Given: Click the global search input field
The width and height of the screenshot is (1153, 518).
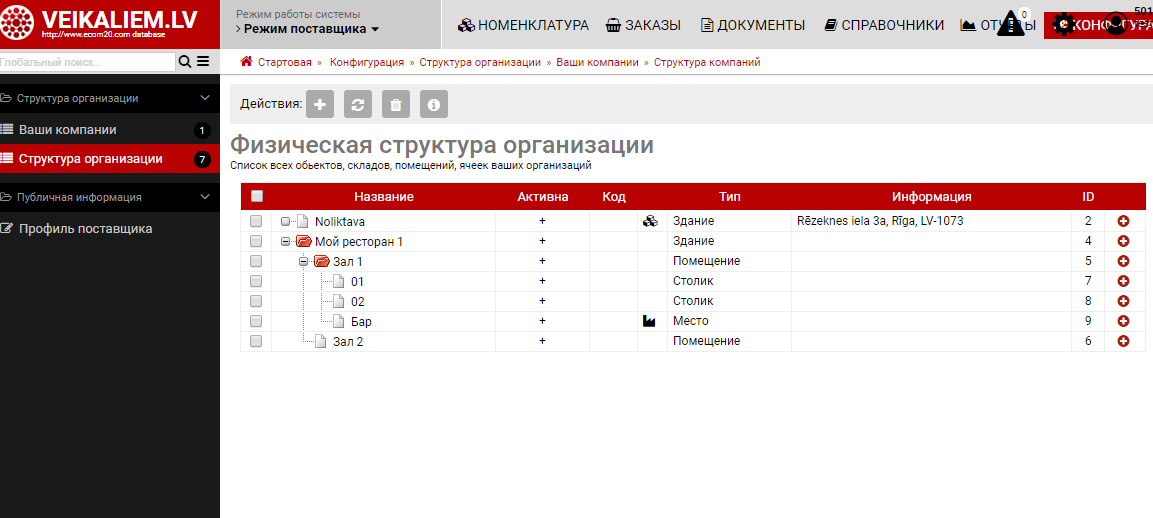Looking at the screenshot, I should pos(87,62).
